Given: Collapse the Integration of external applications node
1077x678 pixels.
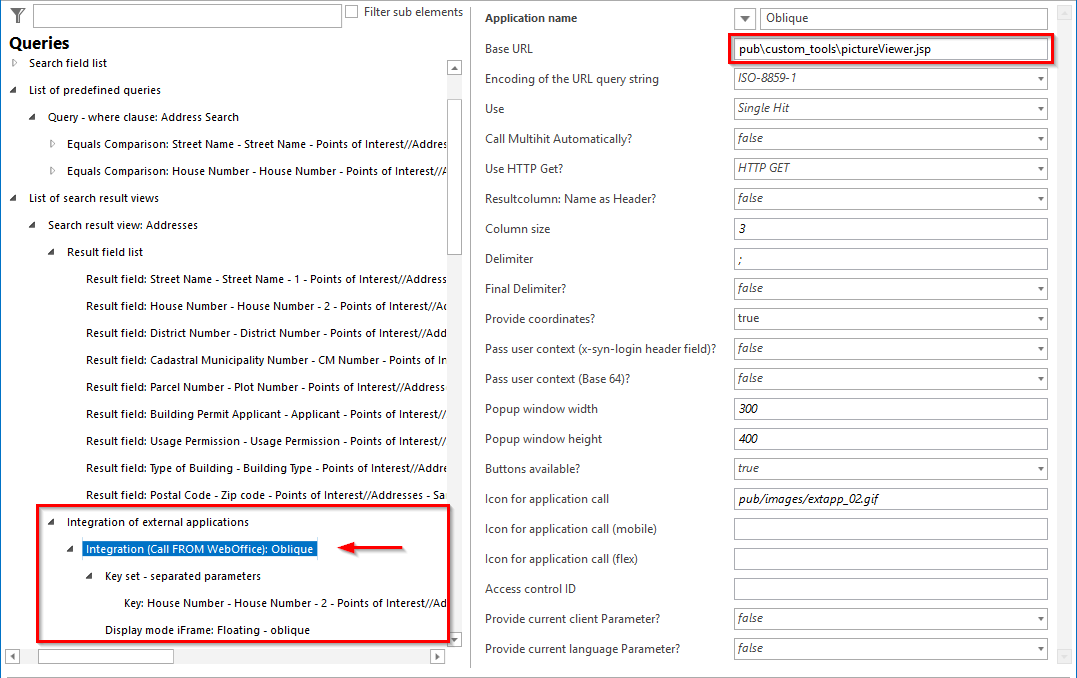Looking at the screenshot, I should tap(50, 521).
